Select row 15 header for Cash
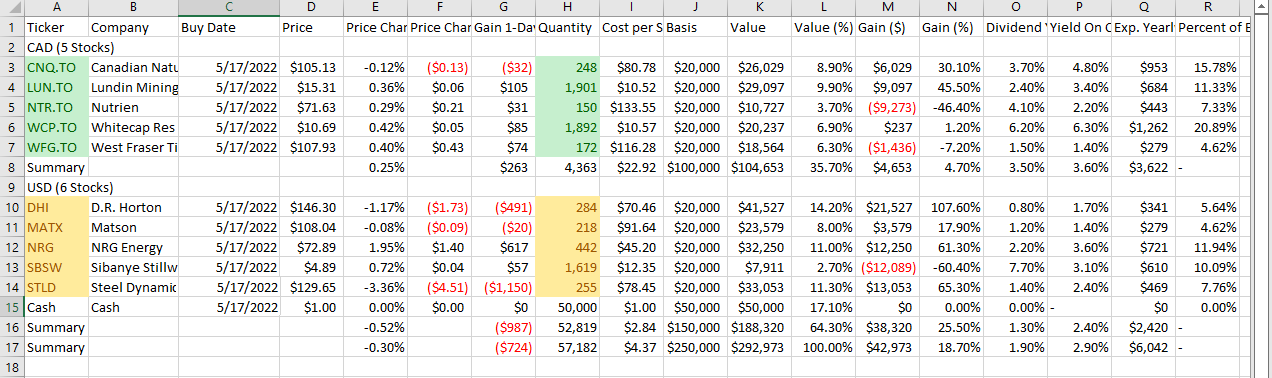The height and width of the screenshot is (378, 1272). (x=11, y=307)
